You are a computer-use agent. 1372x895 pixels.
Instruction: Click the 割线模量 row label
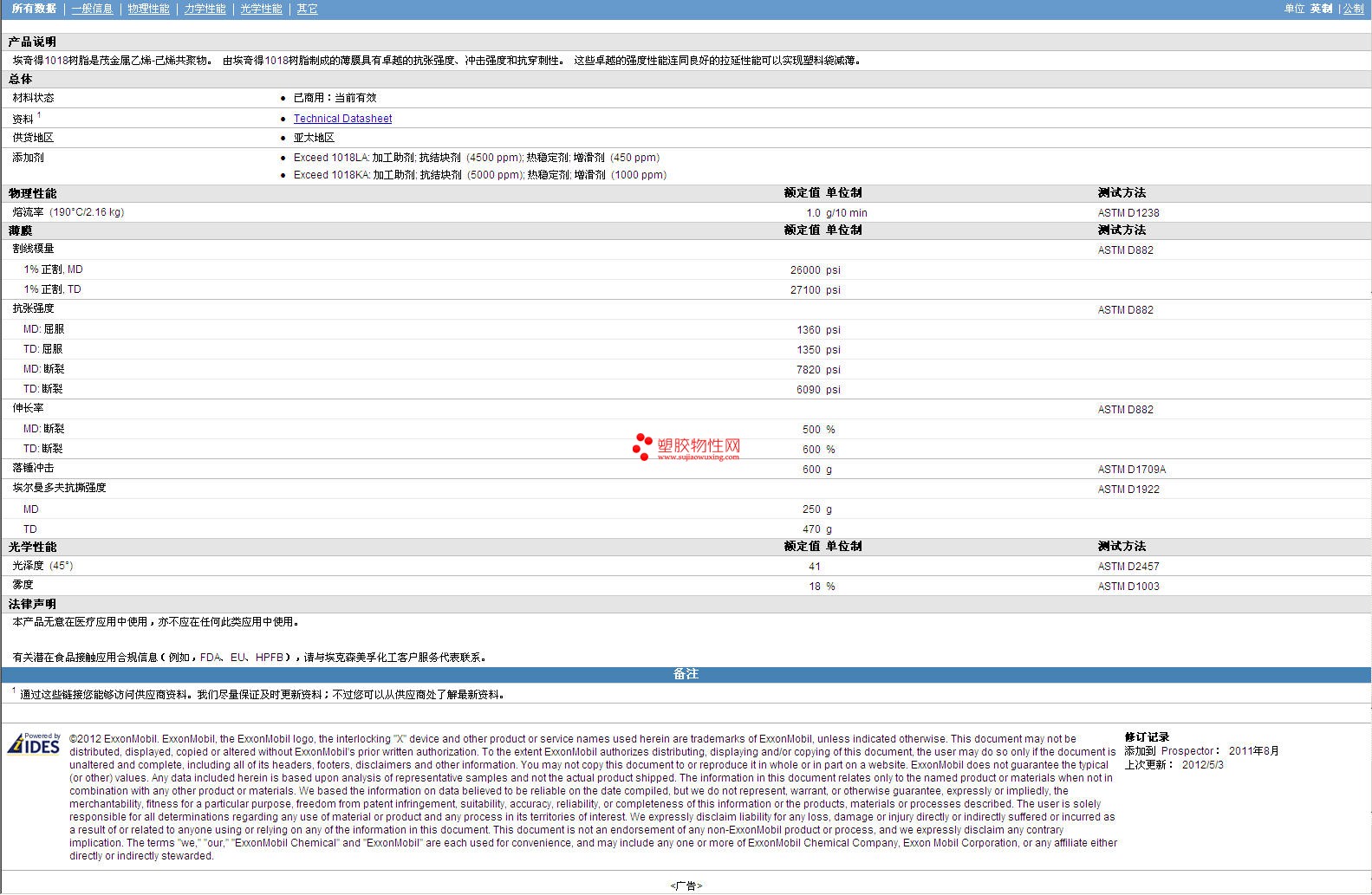[x=33, y=249]
